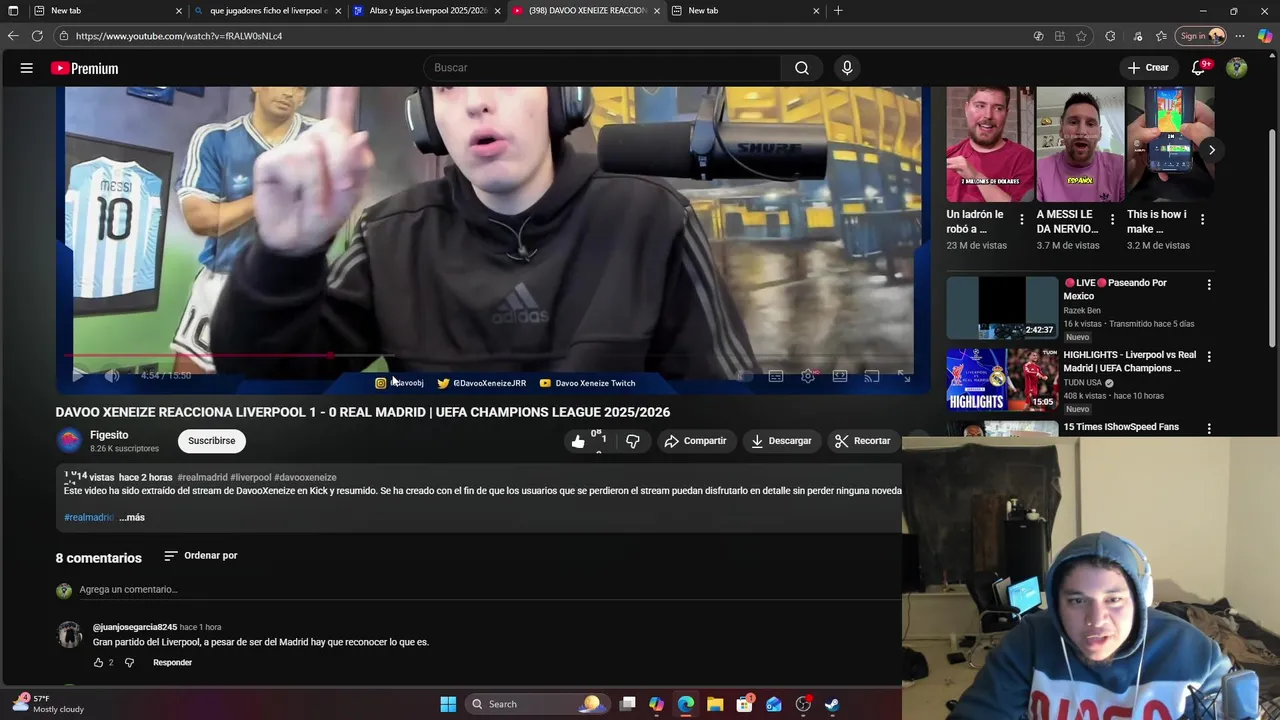Open Ordenar por sort dropdown
Viewport: 1280px width, 720px height.
pos(201,556)
